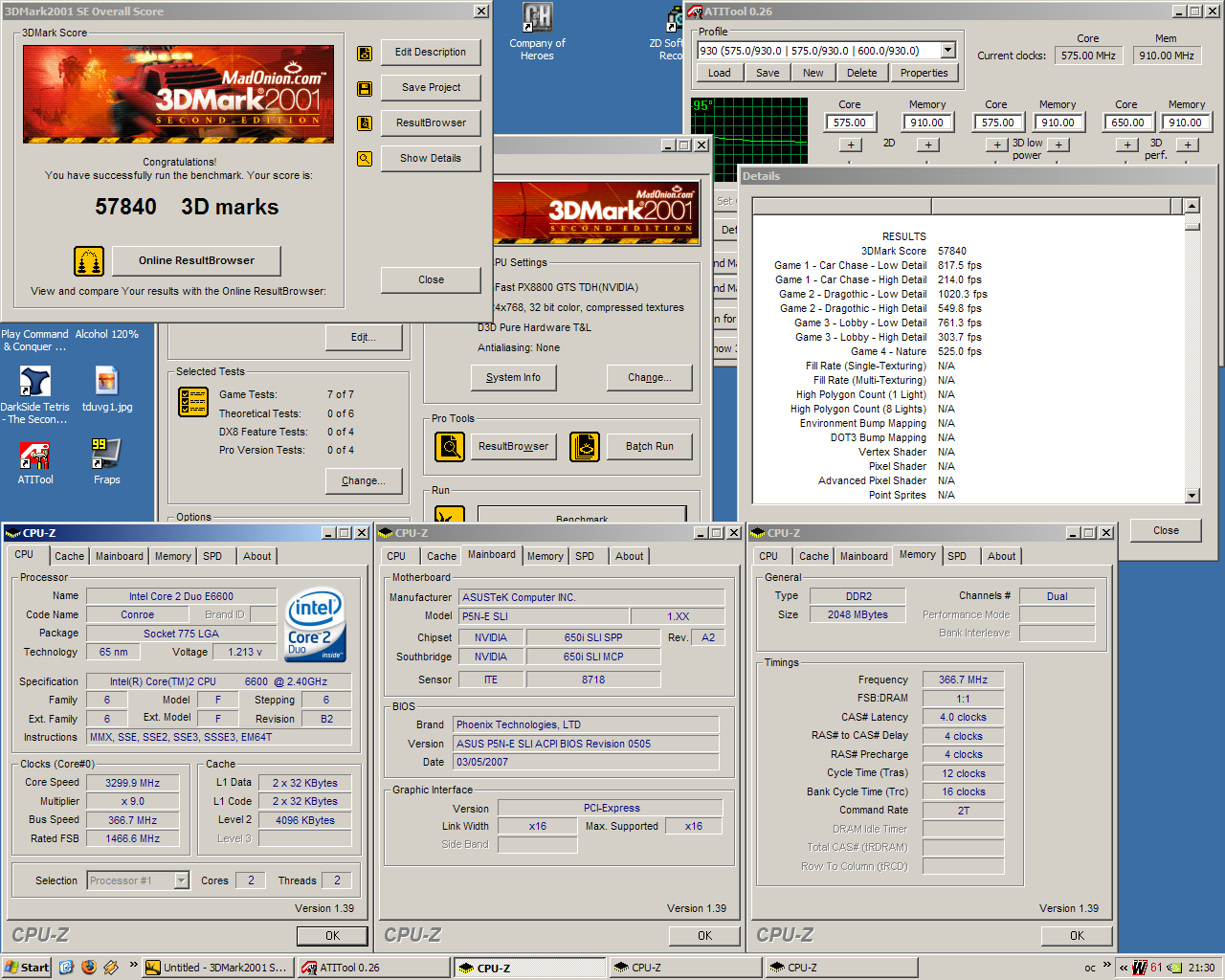Click the third quick launch icon after Firefox

tap(111, 968)
